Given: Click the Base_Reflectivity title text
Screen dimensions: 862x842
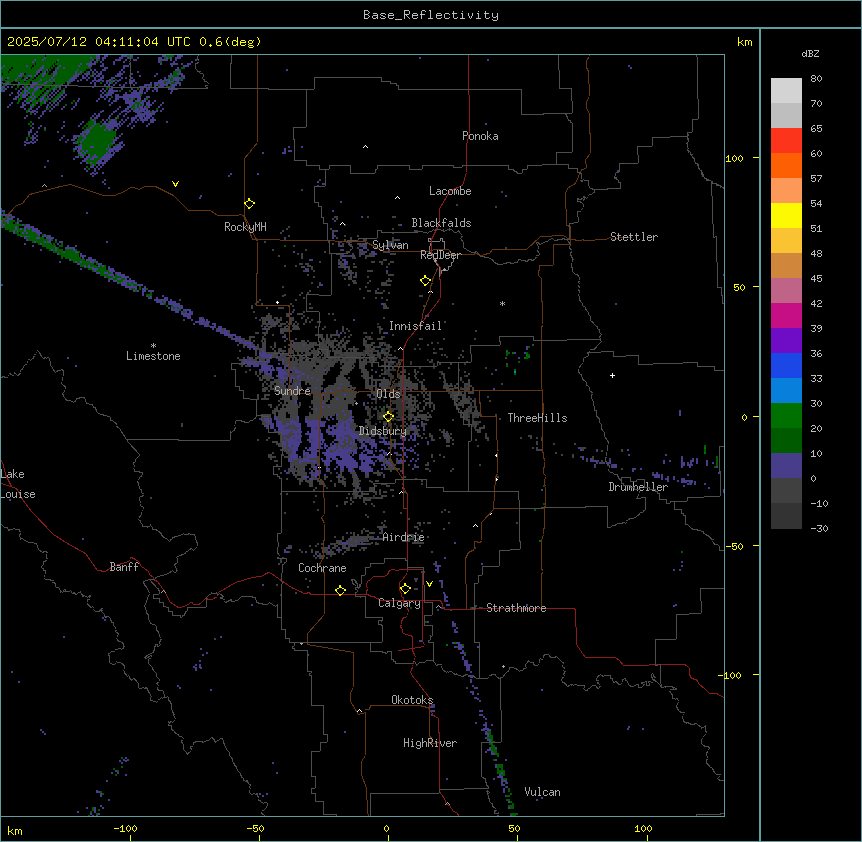Looking at the screenshot, I should click(x=431, y=15).
